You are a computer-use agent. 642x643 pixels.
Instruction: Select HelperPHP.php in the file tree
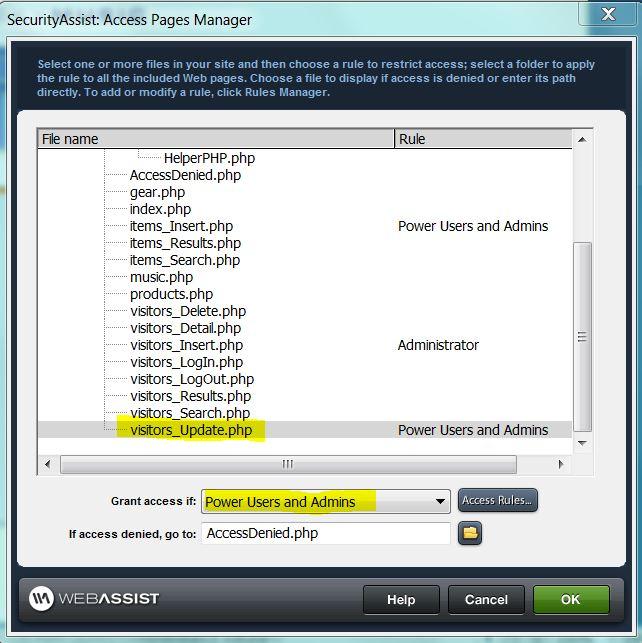pos(209,158)
